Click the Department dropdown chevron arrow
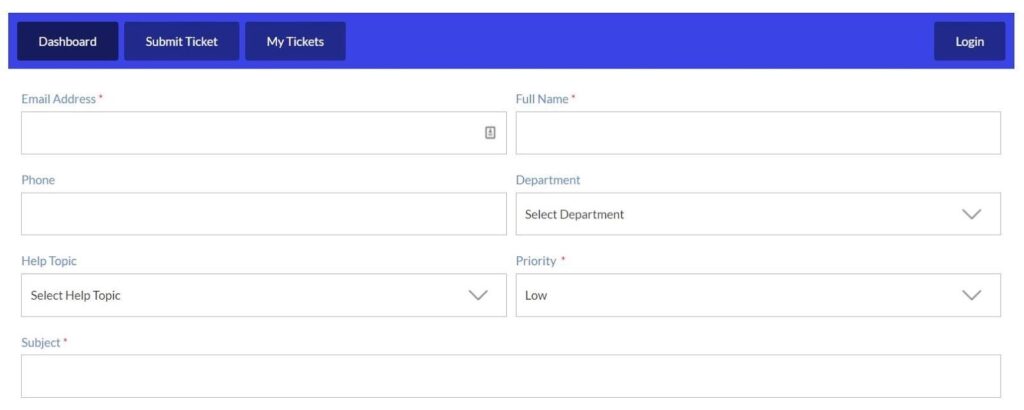1024x410 pixels. coord(971,214)
